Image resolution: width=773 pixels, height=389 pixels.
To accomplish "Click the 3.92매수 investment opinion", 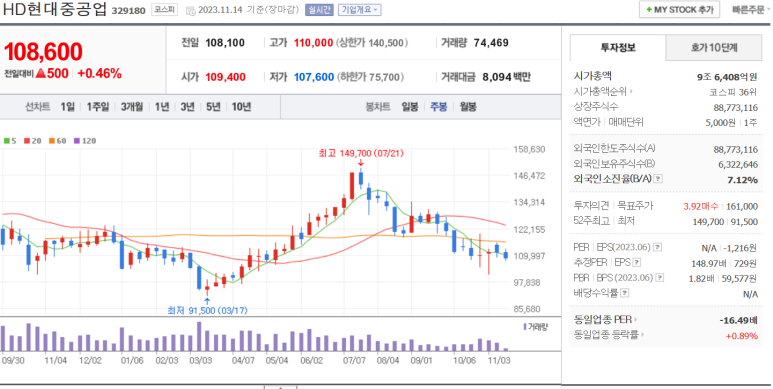I will (702, 206).
